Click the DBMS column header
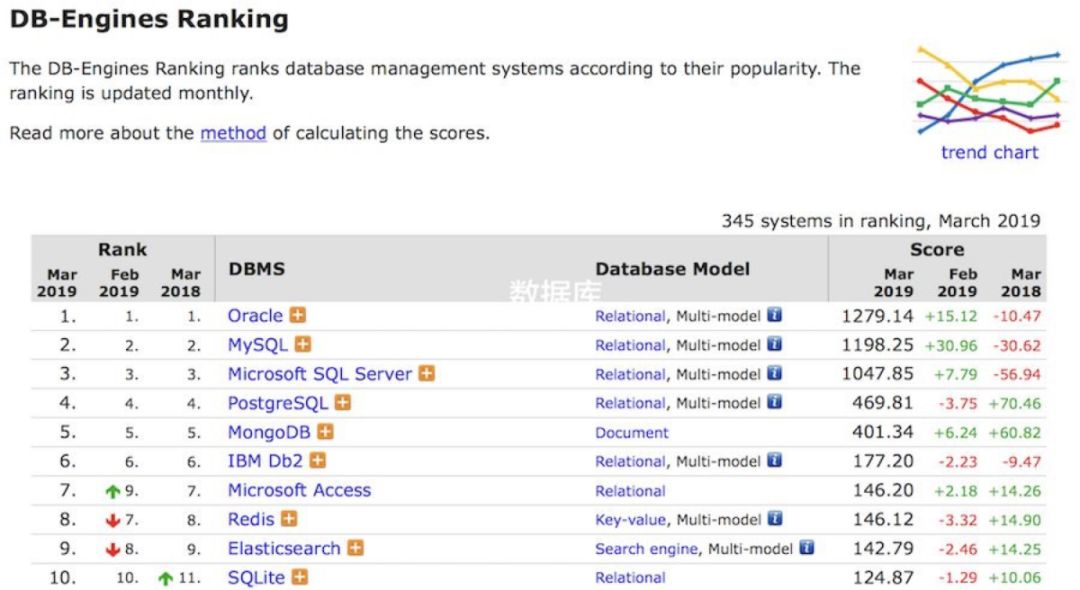This screenshot has height=590, width=1080. [x=256, y=268]
